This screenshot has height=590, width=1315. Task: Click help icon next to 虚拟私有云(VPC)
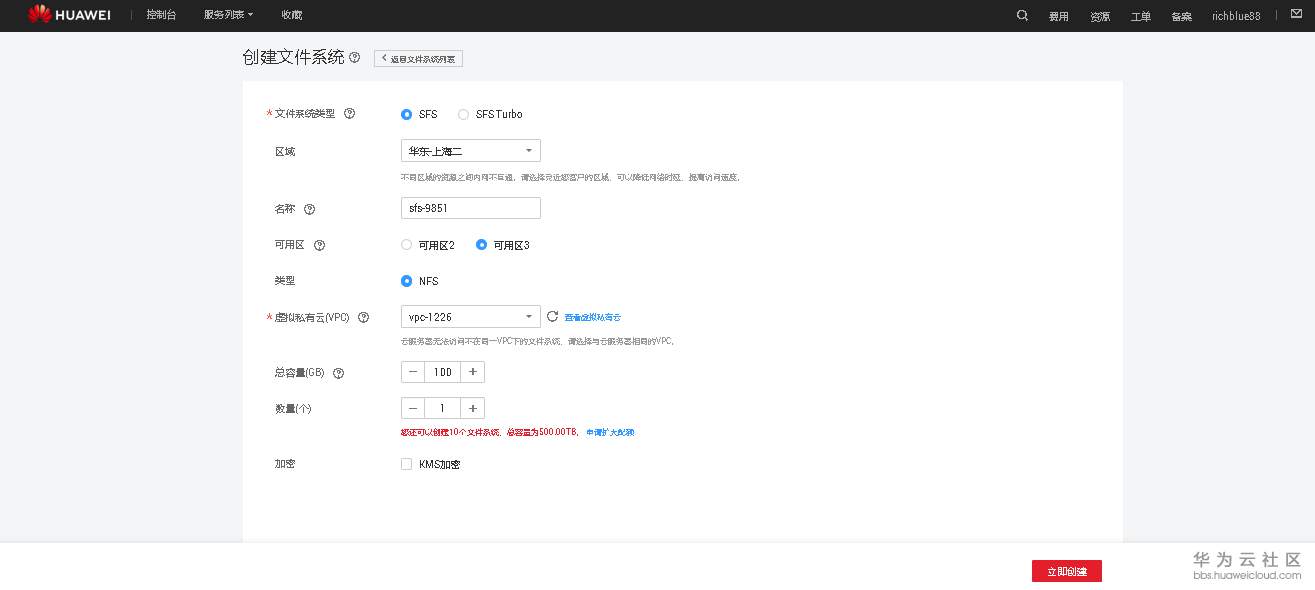tap(363, 317)
